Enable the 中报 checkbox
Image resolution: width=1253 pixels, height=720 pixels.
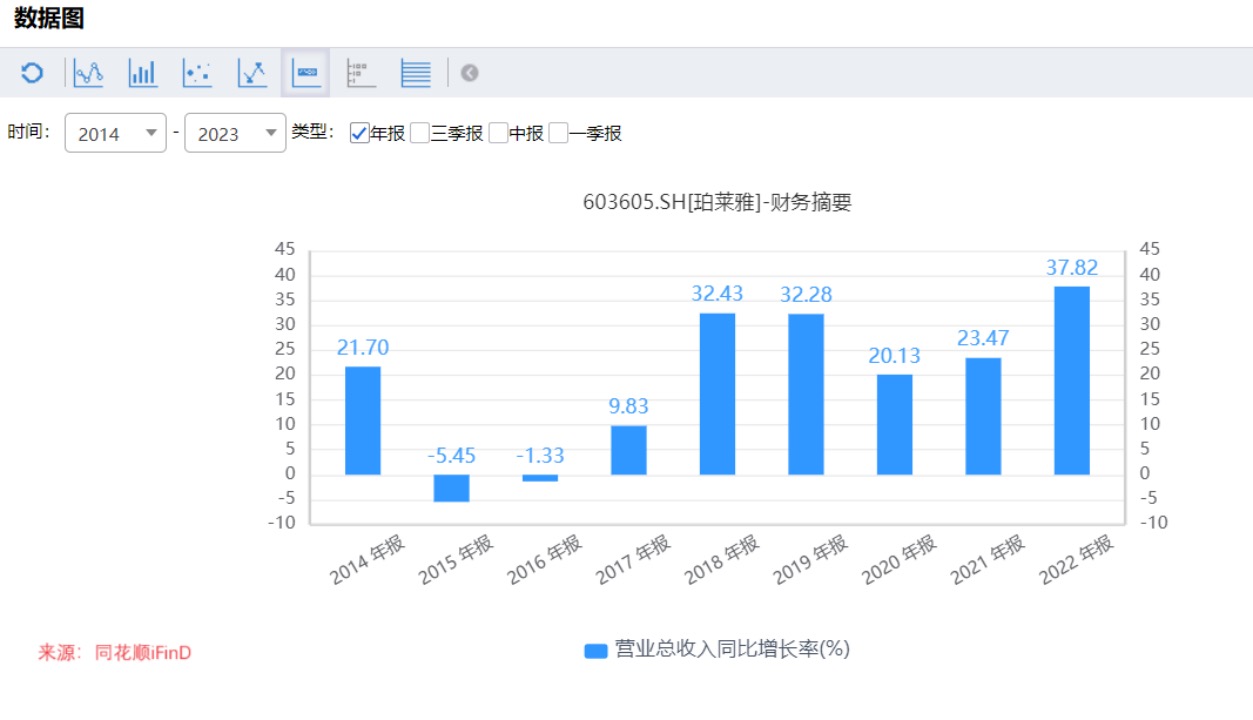[498, 133]
